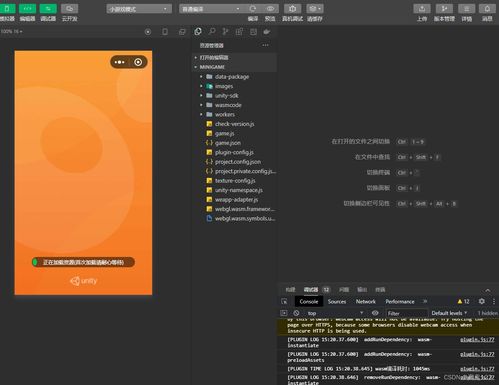The width and height of the screenshot is (499, 385).
Task: Show more devtools tabs with » chevron
Action: click(425, 301)
